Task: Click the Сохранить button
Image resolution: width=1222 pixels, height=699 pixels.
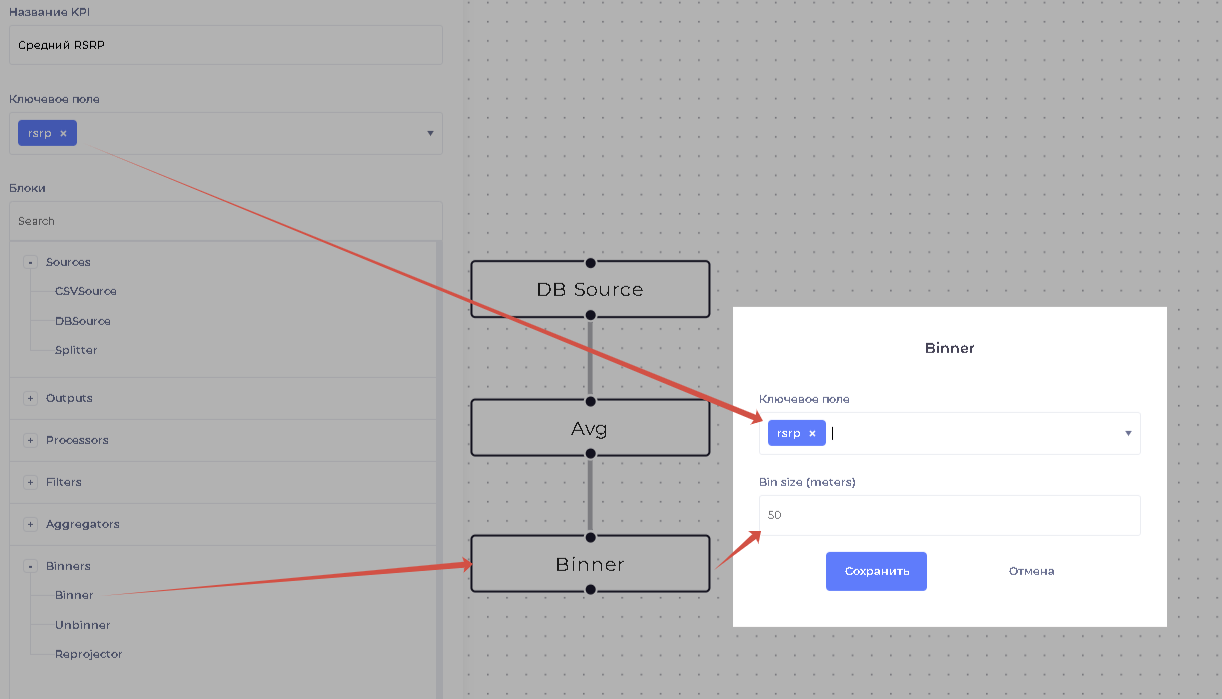Action: click(x=876, y=571)
